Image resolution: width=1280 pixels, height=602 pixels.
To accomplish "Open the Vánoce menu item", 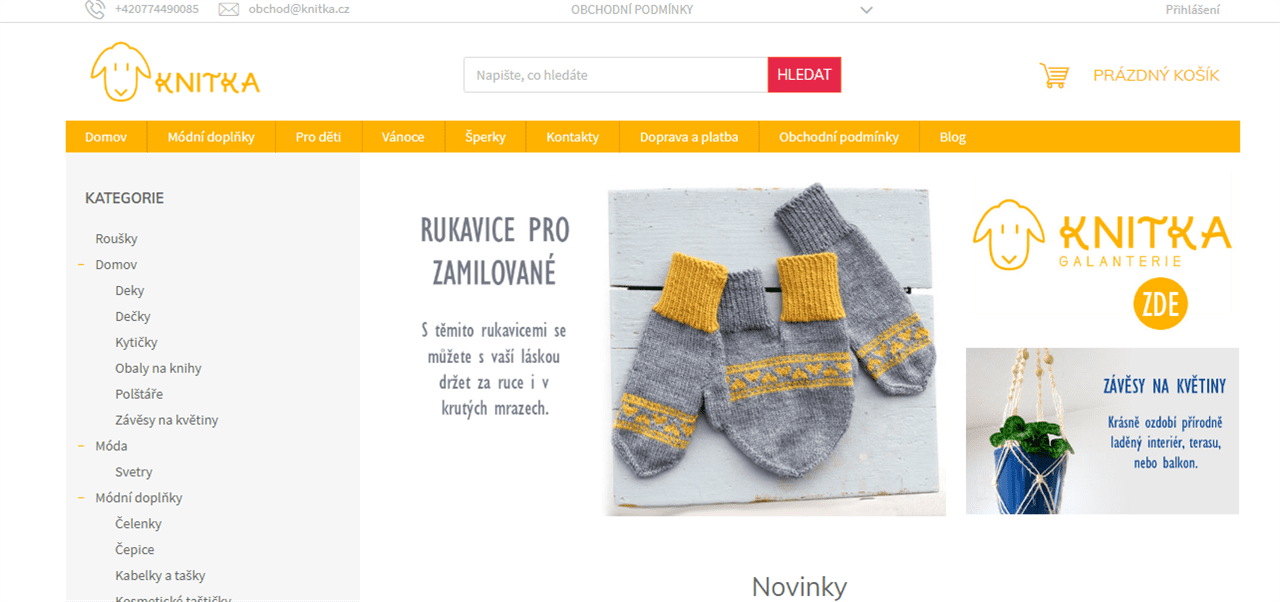I will pyautogui.click(x=403, y=137).
